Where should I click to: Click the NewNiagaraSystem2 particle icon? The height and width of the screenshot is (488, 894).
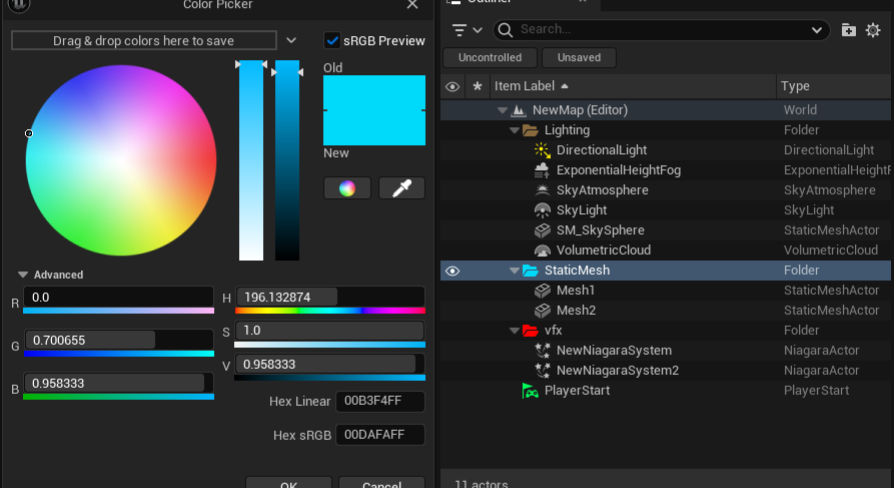tap(542, 371)
